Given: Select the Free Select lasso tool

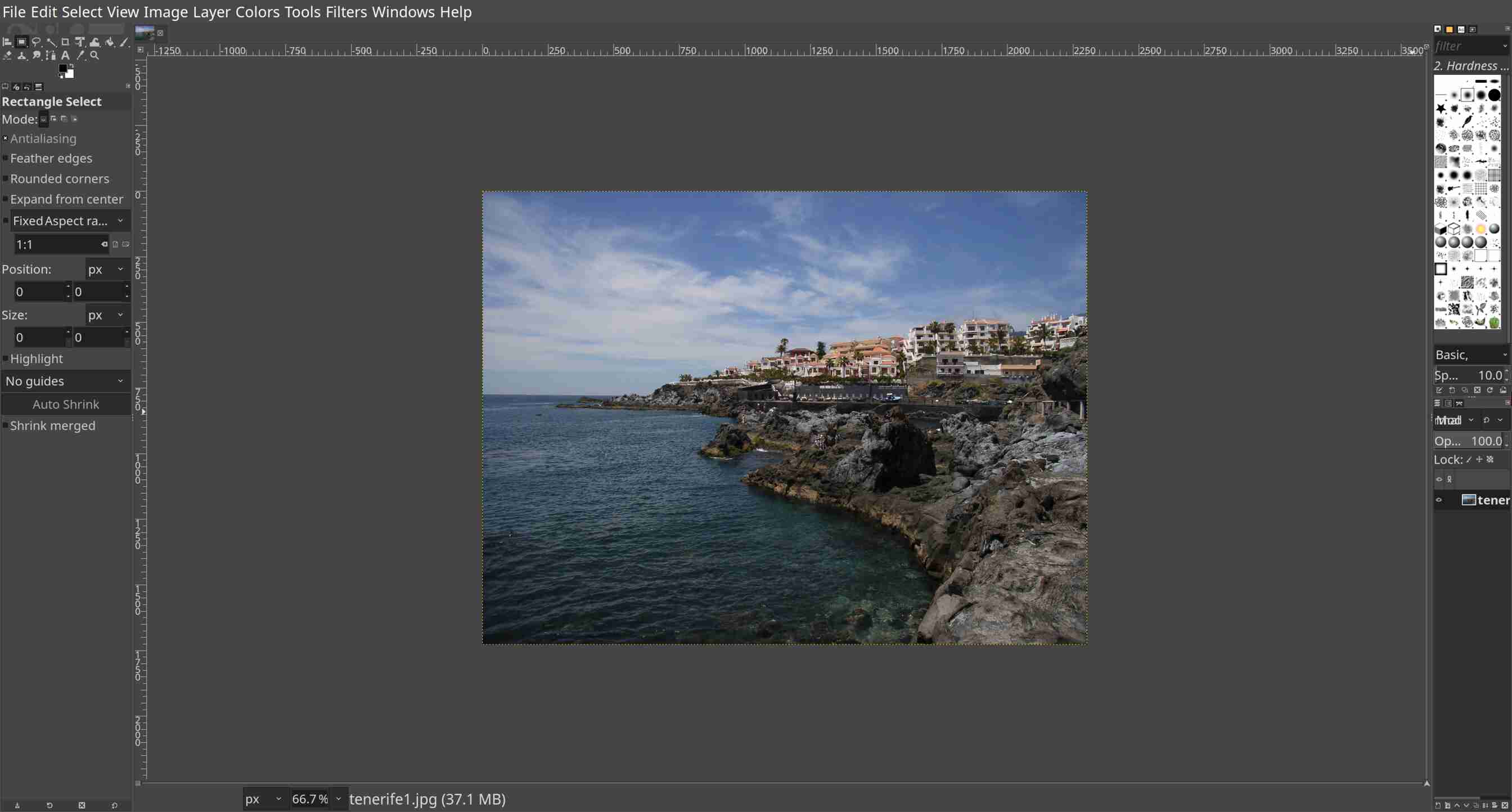Looking at the screenshot, I should 37,42.
